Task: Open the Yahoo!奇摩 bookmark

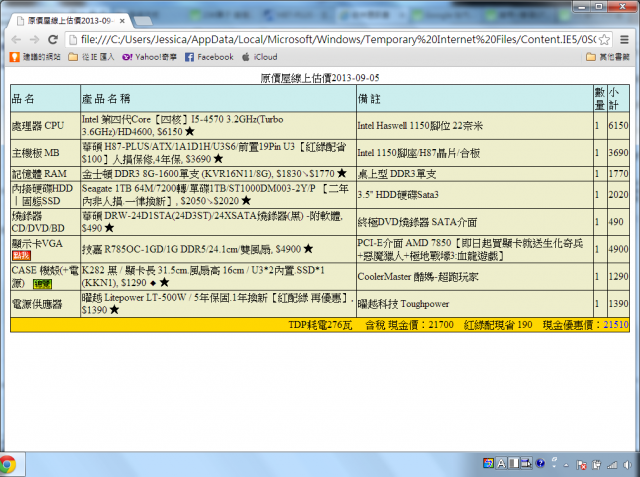Action: [x=149, y=57]
